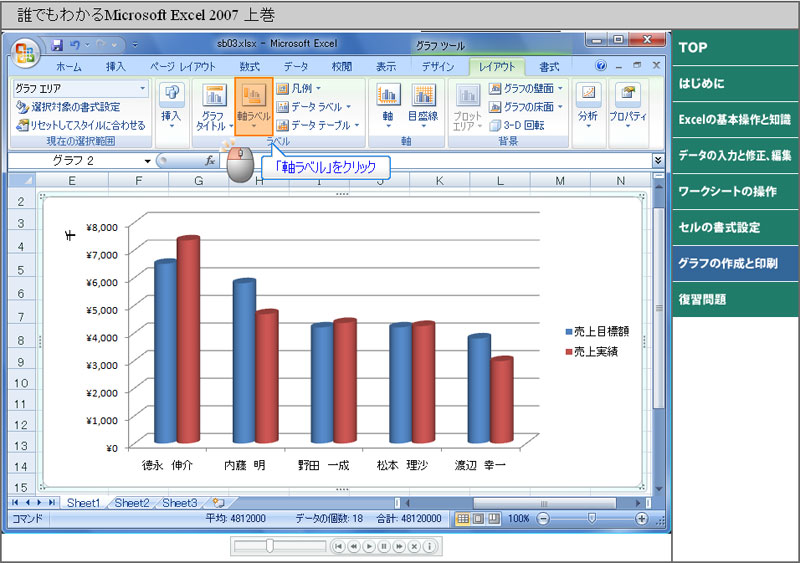Screen dimensions: 800x563
Task: Enable Page Break Preview view
Action: pos(493,519)
